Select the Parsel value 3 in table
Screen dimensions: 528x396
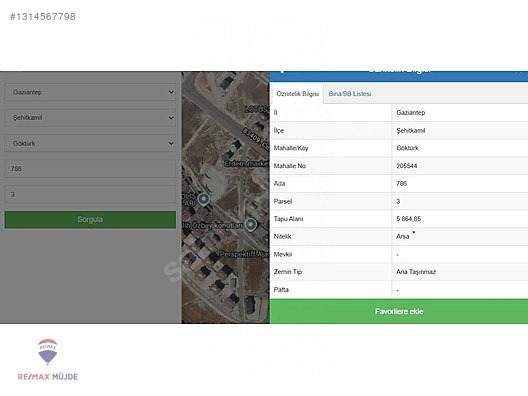[398, 201]
